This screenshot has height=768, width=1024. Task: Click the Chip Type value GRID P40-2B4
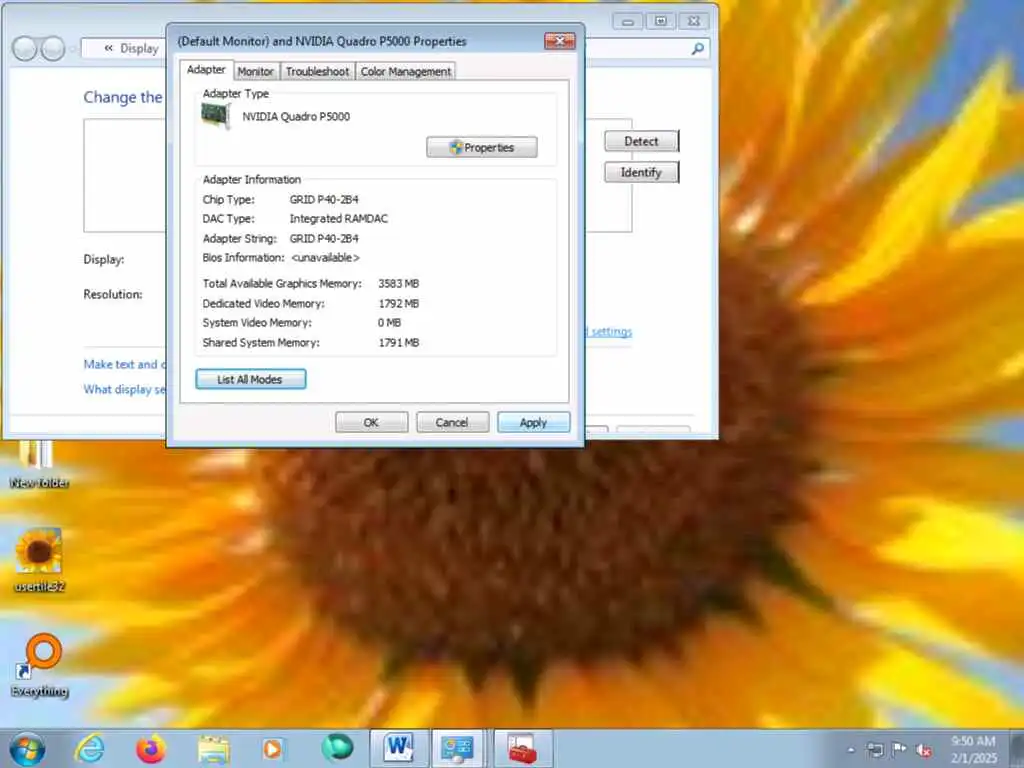(x=324, y=199)
